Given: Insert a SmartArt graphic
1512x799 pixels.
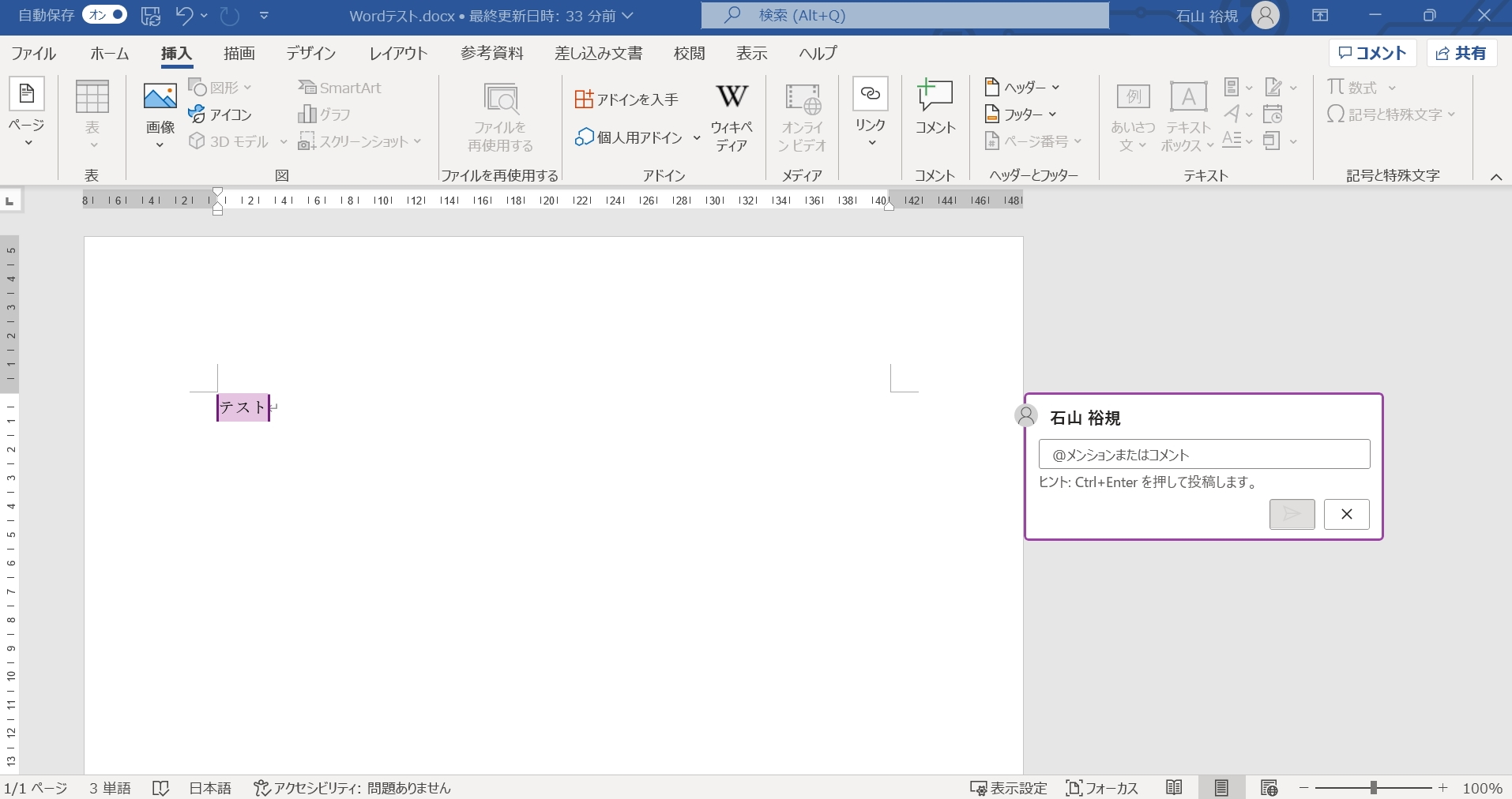Looking at the screenshot, I should [x=340, y=88].
